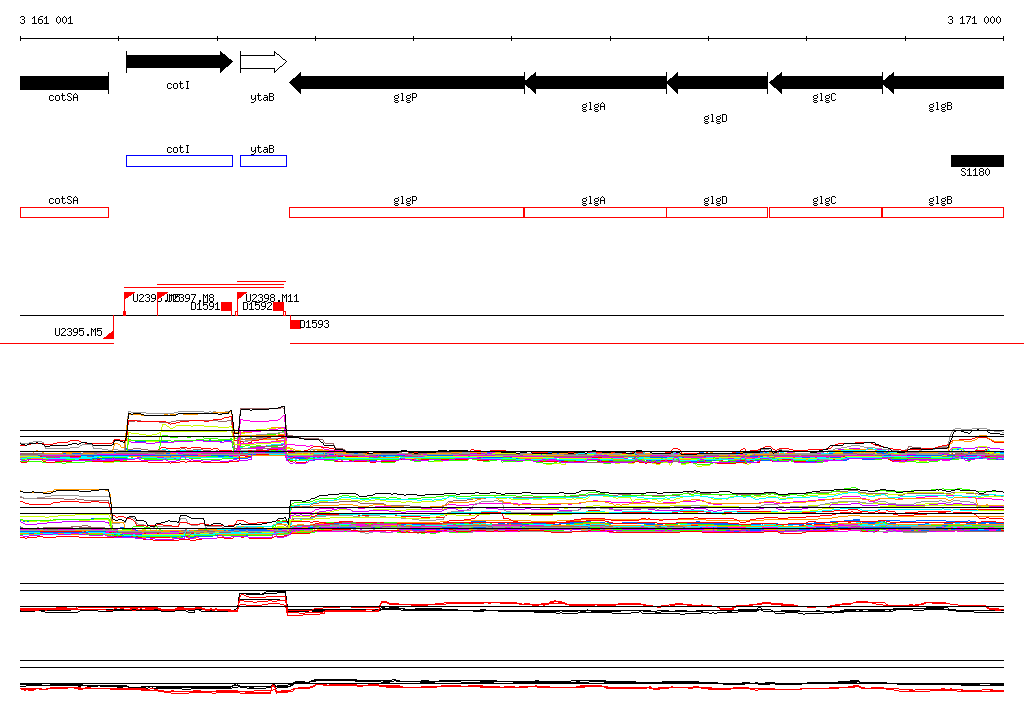Select the red-outlined cotSA box
The width and height of the screenshot is (1024, 714).
(64, 212)
